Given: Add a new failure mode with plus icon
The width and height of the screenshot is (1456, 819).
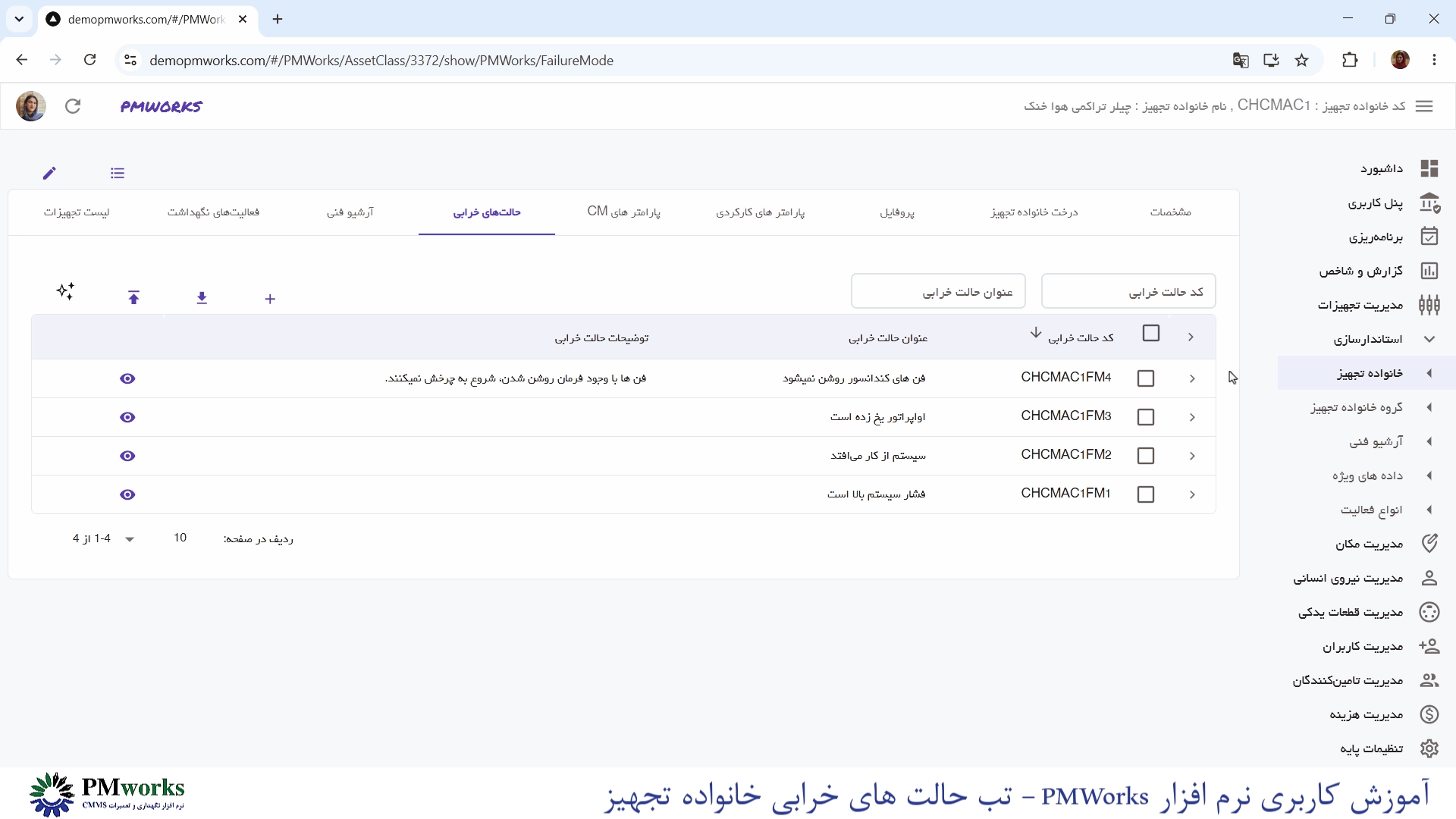Looking at the screenshot, I should click(x=270, y=299).
